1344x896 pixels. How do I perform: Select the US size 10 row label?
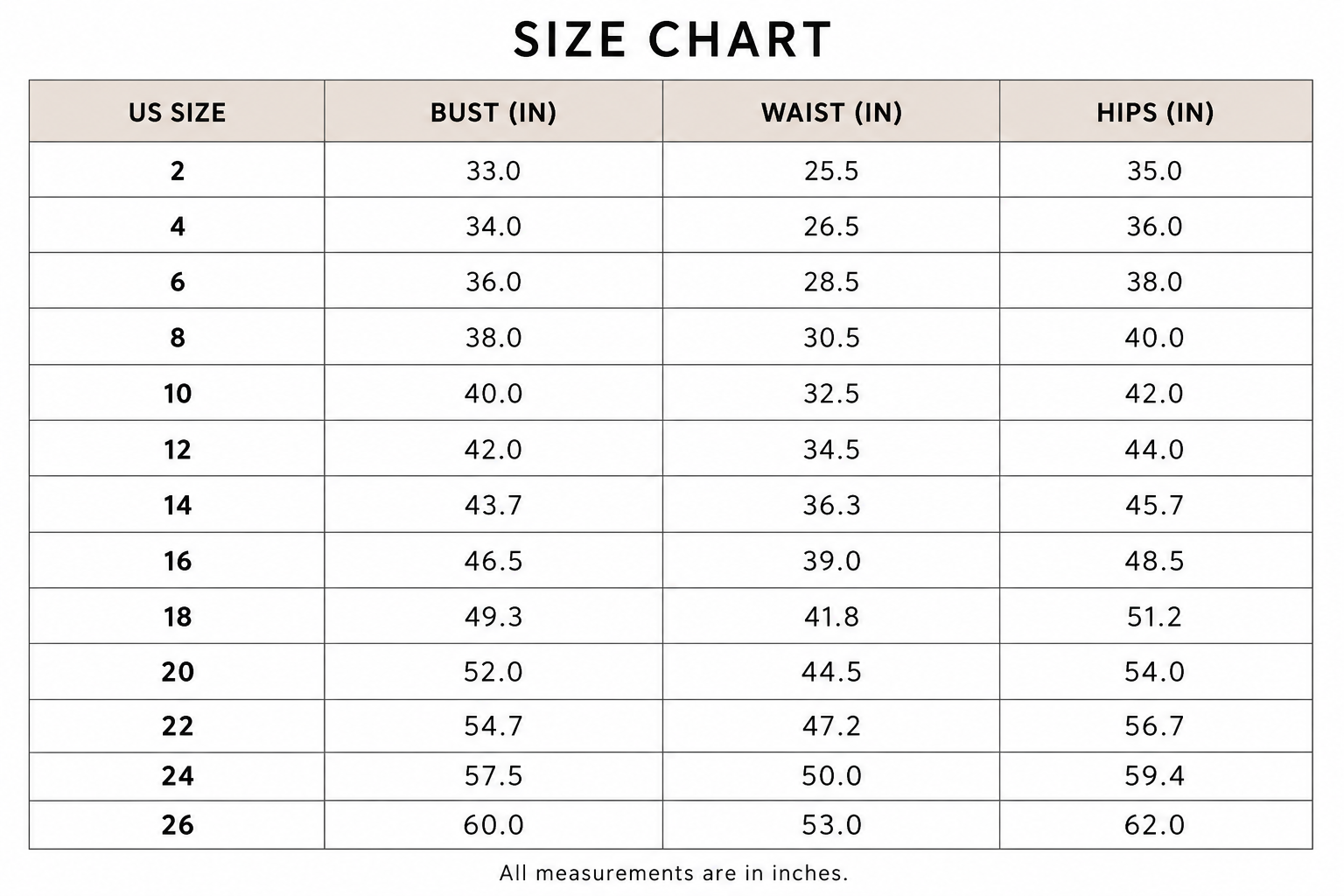(x=178, y=394)
